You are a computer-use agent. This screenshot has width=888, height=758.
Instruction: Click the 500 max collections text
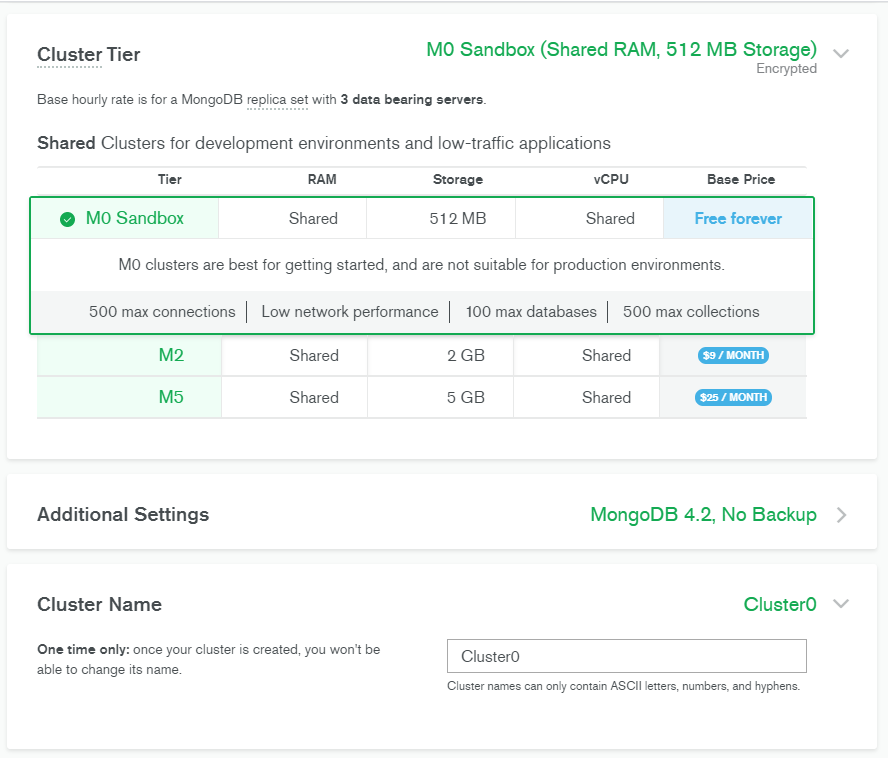pyautogui.click(x=691, y=312)
